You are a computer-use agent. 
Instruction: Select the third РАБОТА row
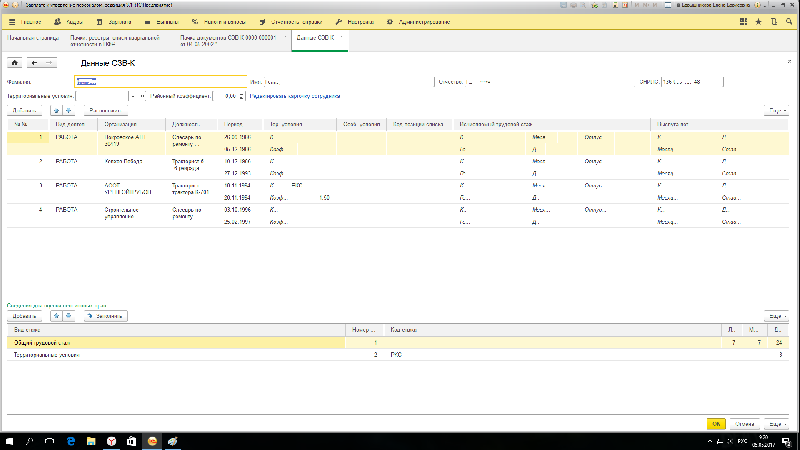coord(398,191)
